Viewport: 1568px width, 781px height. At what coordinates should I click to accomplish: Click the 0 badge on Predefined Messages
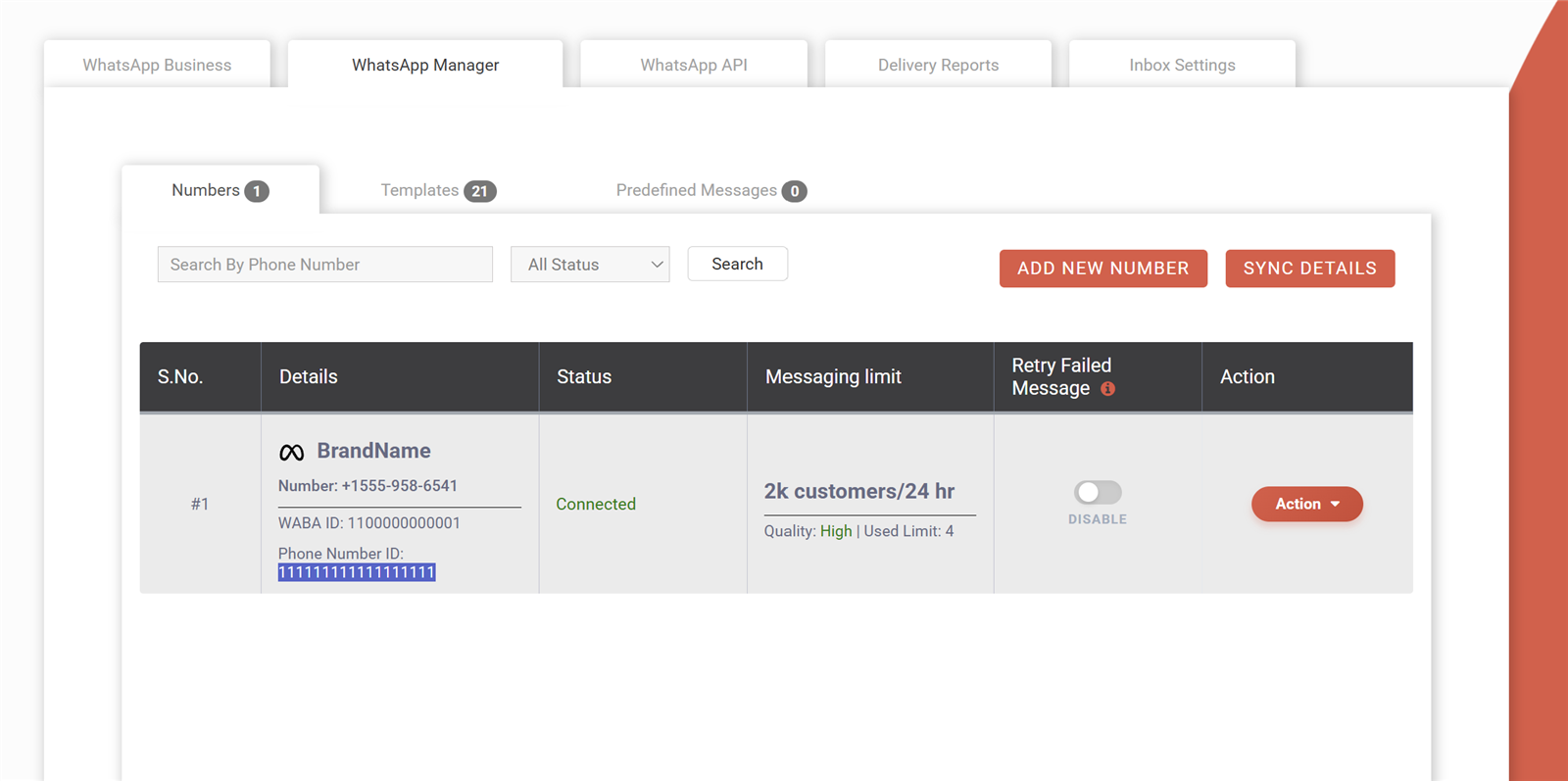tap(795, 191)
